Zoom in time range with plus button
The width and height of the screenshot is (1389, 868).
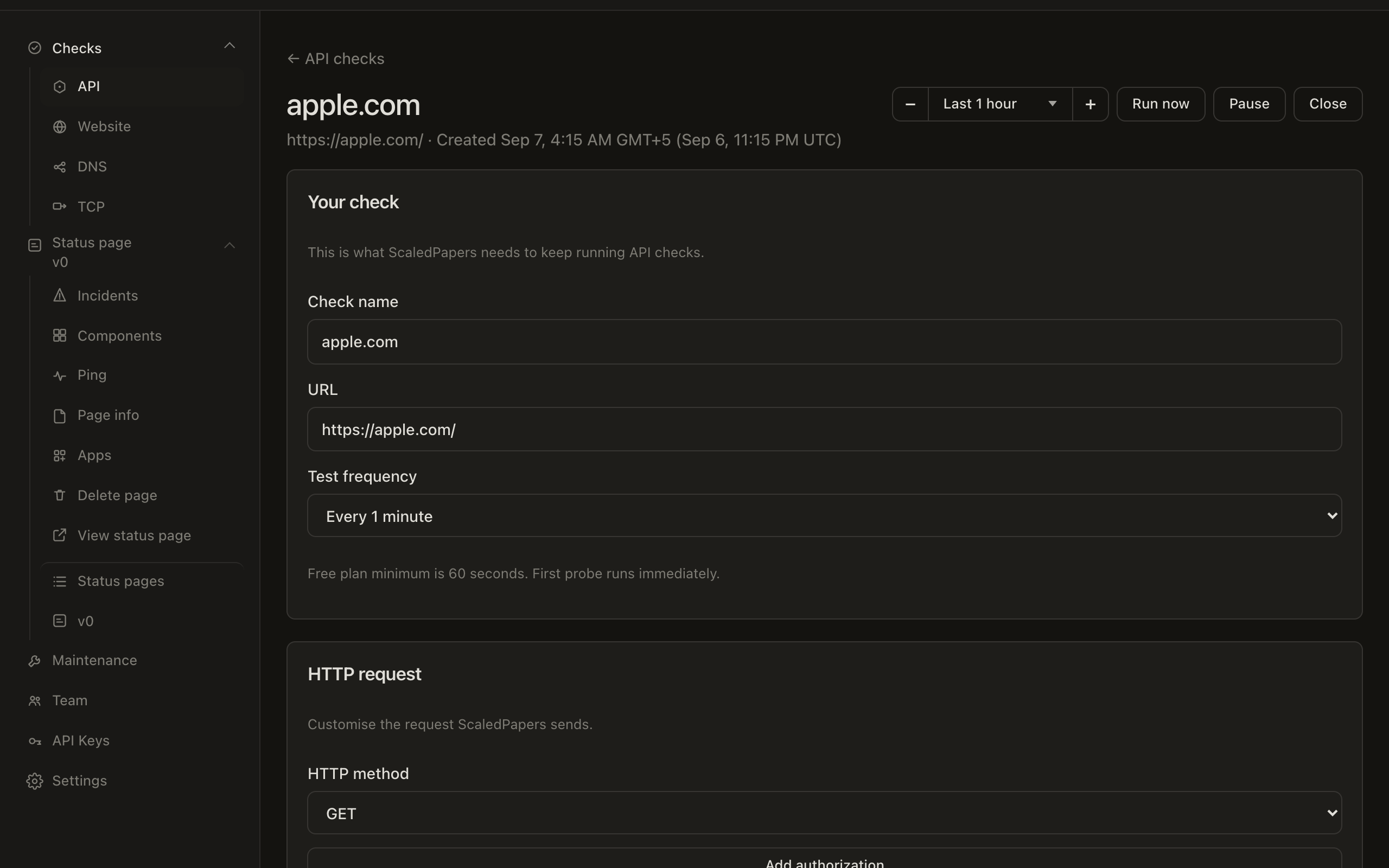pyautogui.click(x=1091, y=105)
